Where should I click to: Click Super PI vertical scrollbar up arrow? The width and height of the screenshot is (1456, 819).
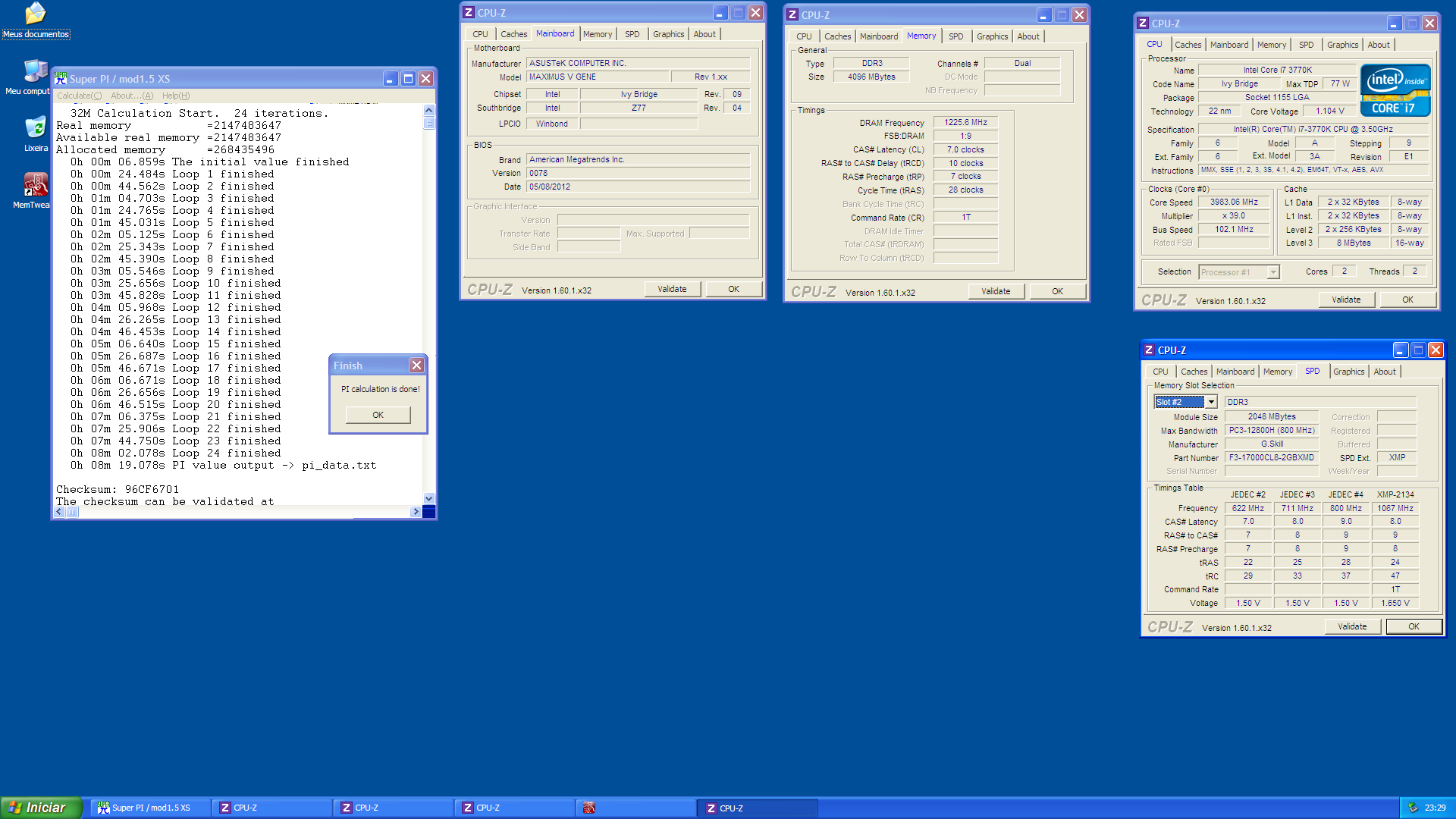[x=429, y=110]
